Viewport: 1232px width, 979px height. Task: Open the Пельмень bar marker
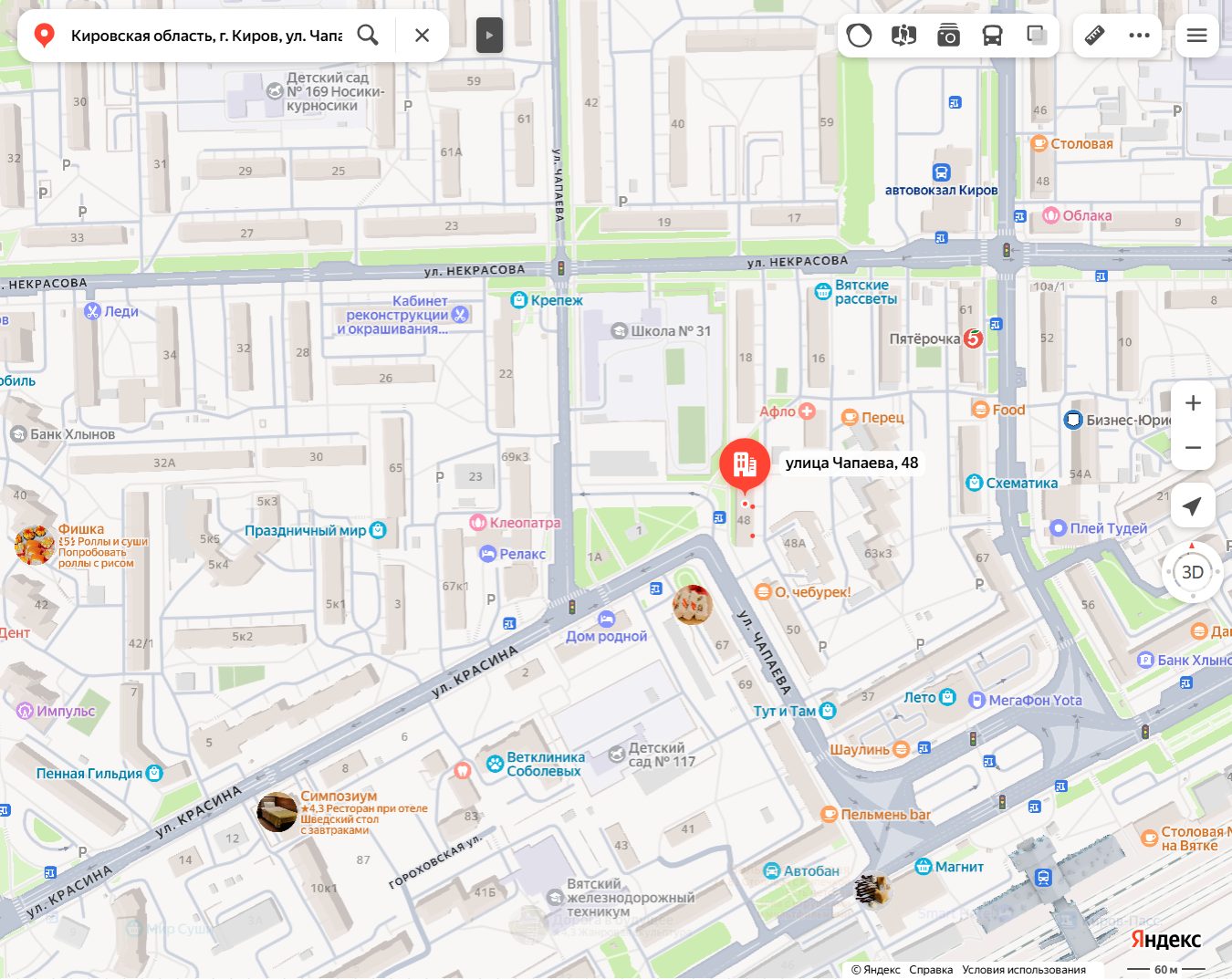(x=829, y=815)
